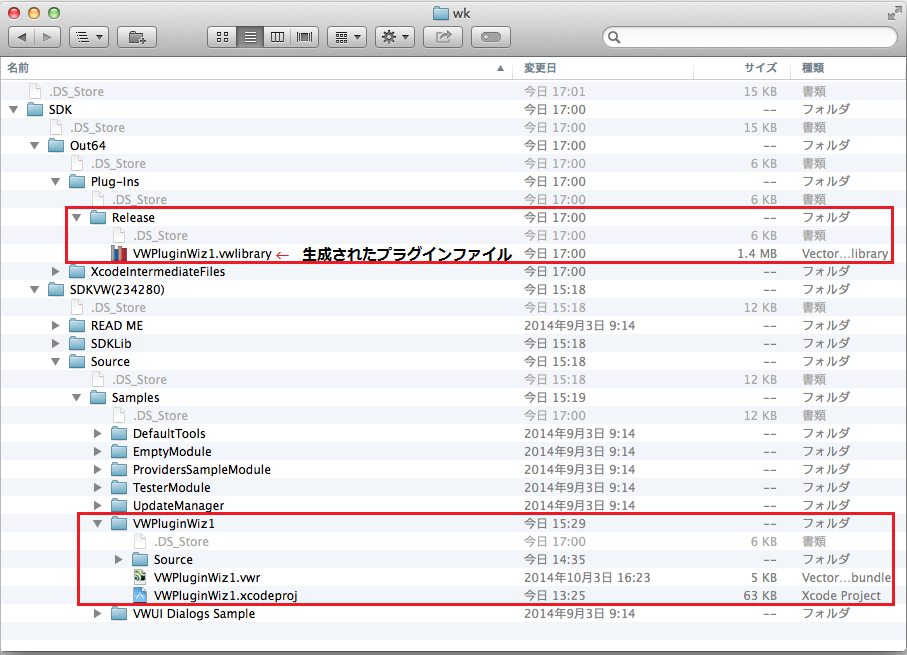Switch to column view
Screen dimensions: 907x655
(x=277, y=38)
